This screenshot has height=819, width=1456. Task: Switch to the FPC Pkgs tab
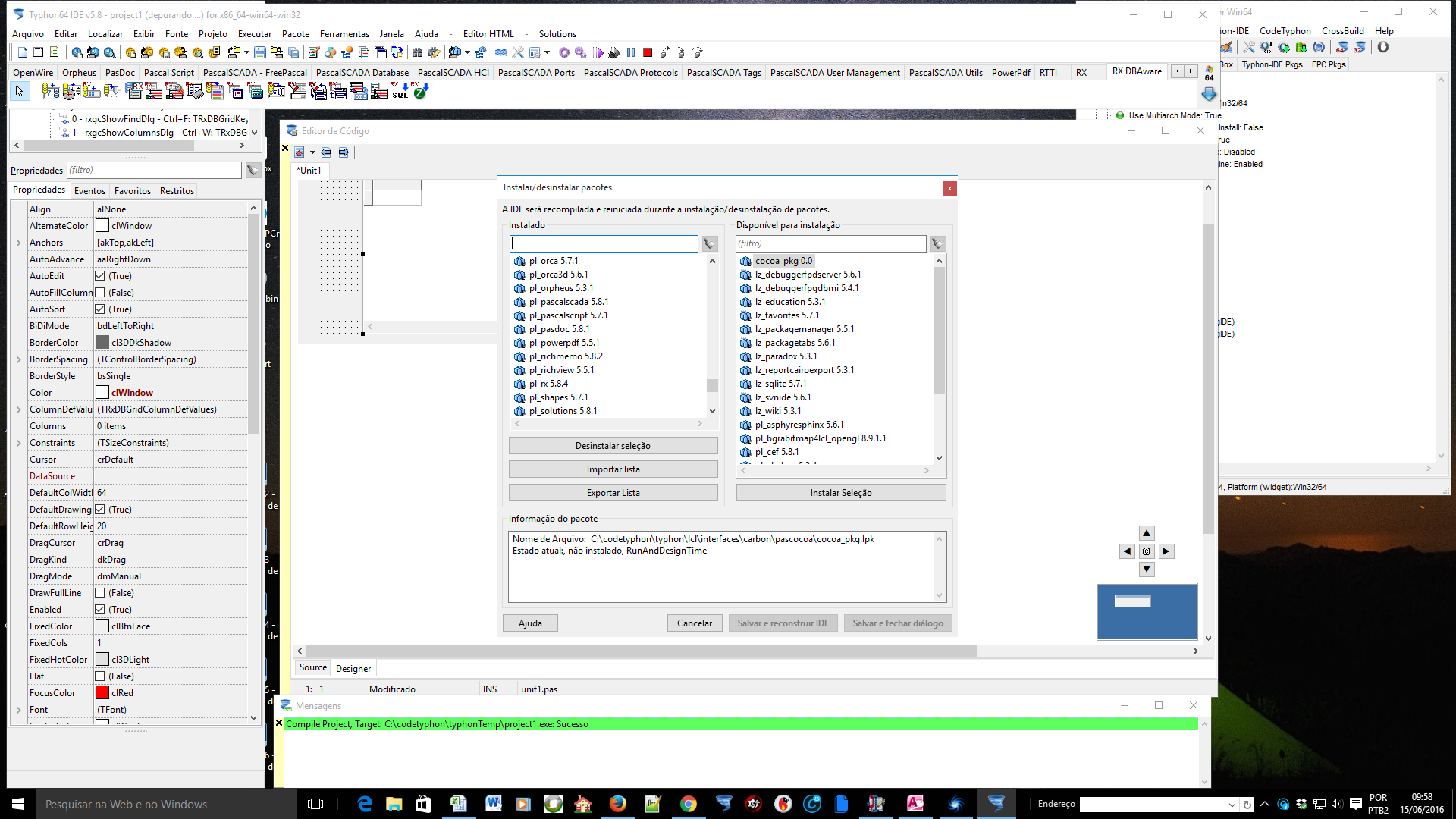1329,64
